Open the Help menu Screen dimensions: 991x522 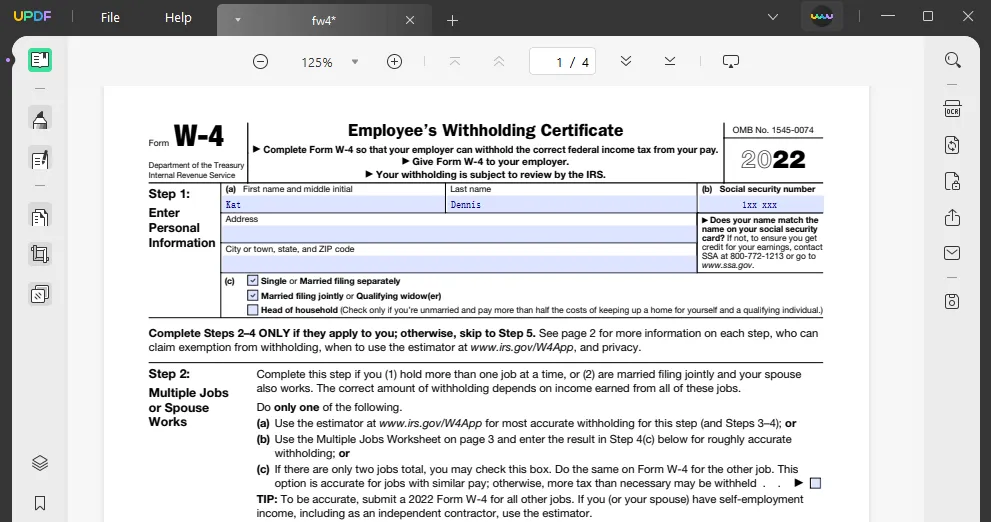[x=178, y=18]
